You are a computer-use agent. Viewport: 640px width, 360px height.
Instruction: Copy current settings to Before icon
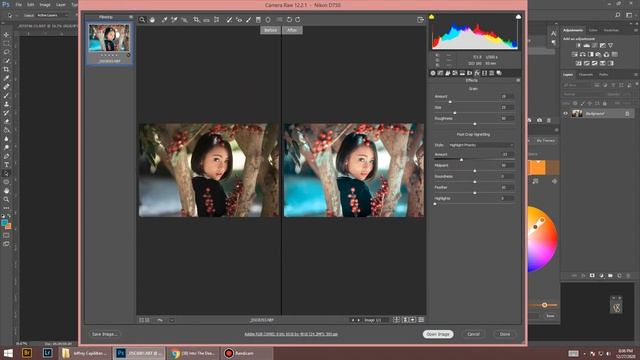413,320
